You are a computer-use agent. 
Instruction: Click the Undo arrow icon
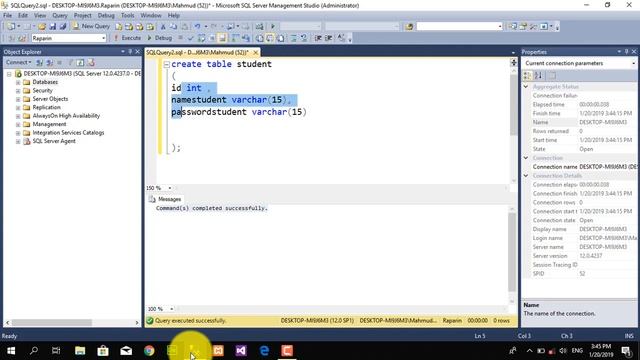coord(198,26)
